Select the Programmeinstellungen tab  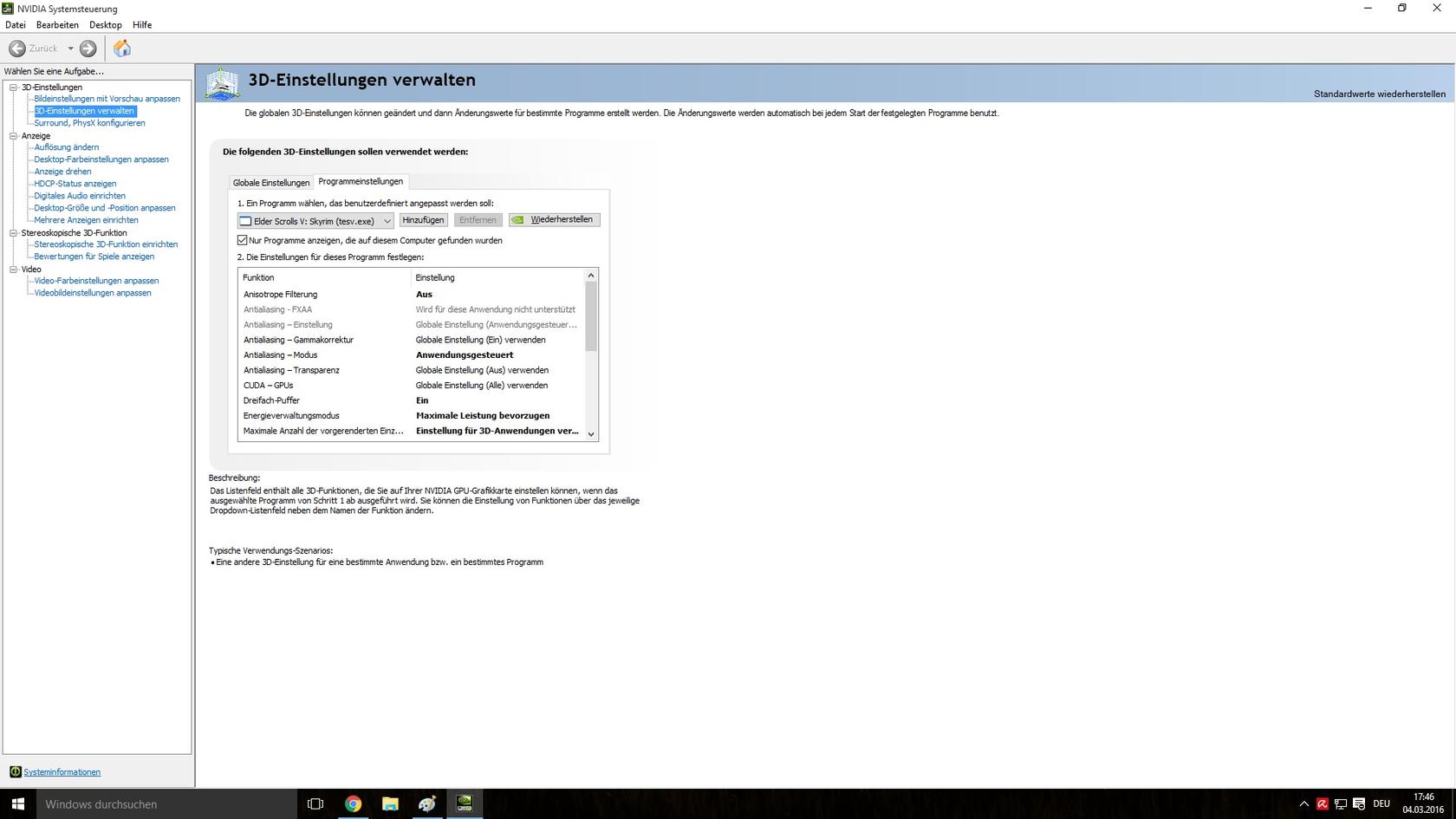tap(361, 181)
